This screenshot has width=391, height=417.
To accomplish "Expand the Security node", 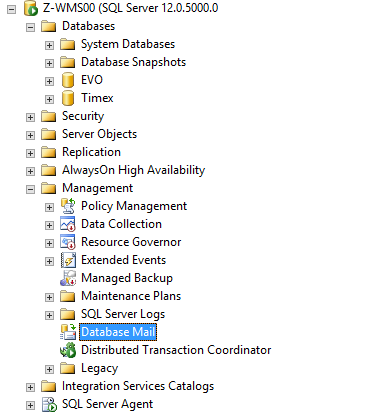I will coord(30,117).
